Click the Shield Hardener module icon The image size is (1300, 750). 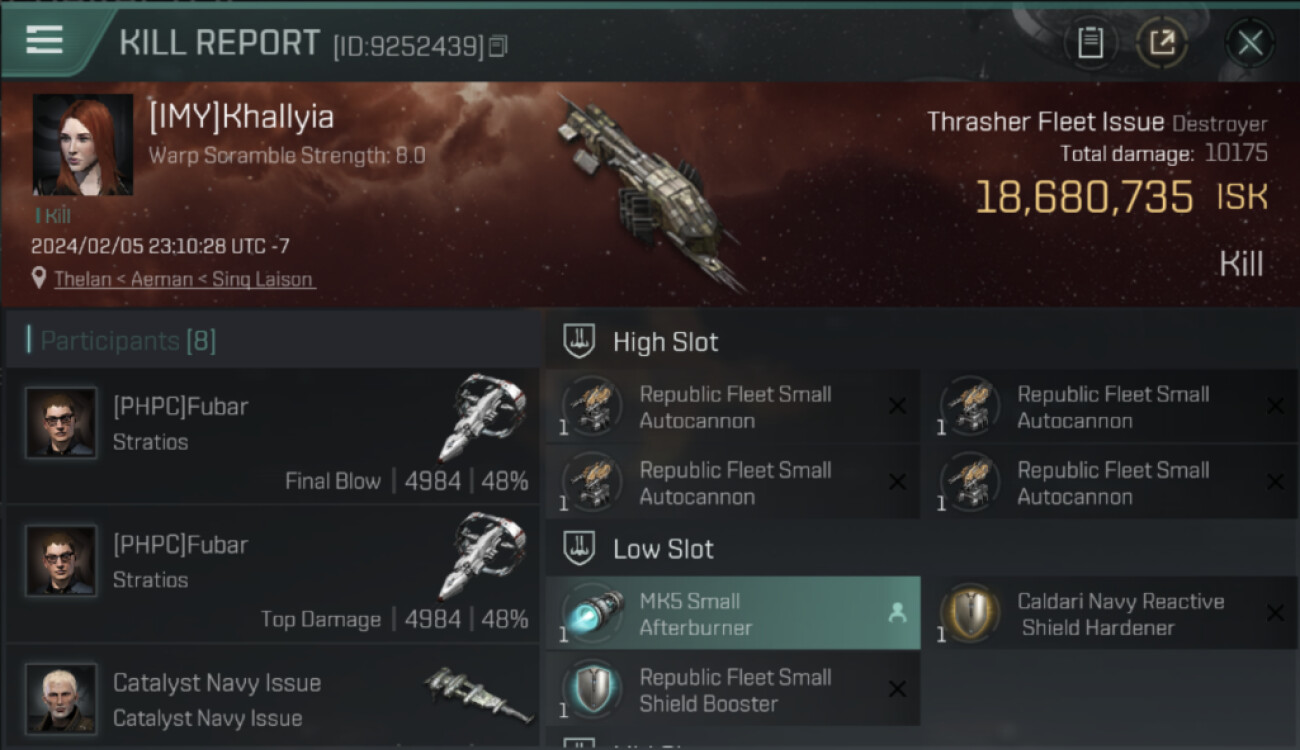tap(970, 612)
